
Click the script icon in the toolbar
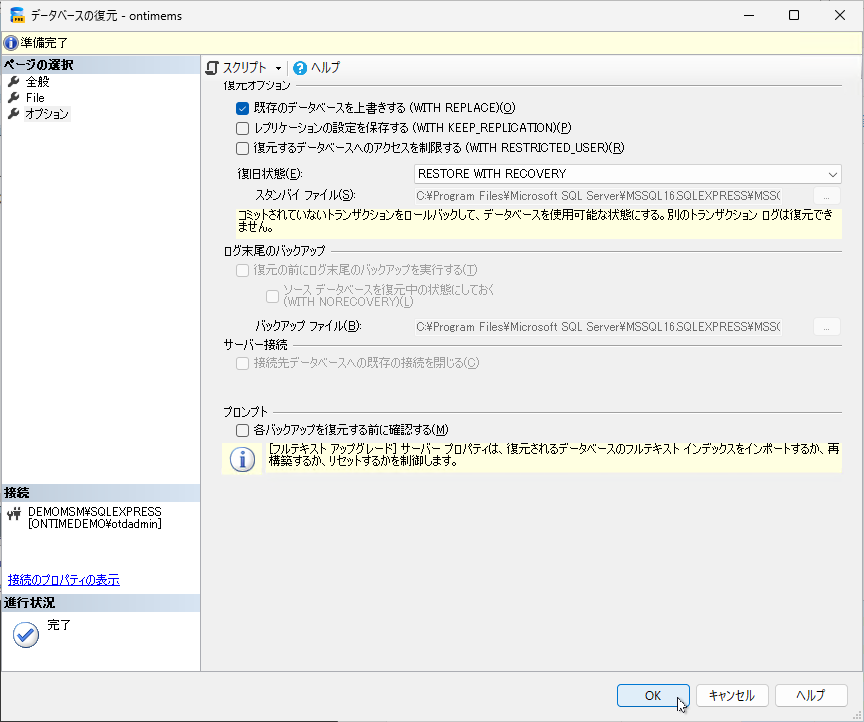212,68
